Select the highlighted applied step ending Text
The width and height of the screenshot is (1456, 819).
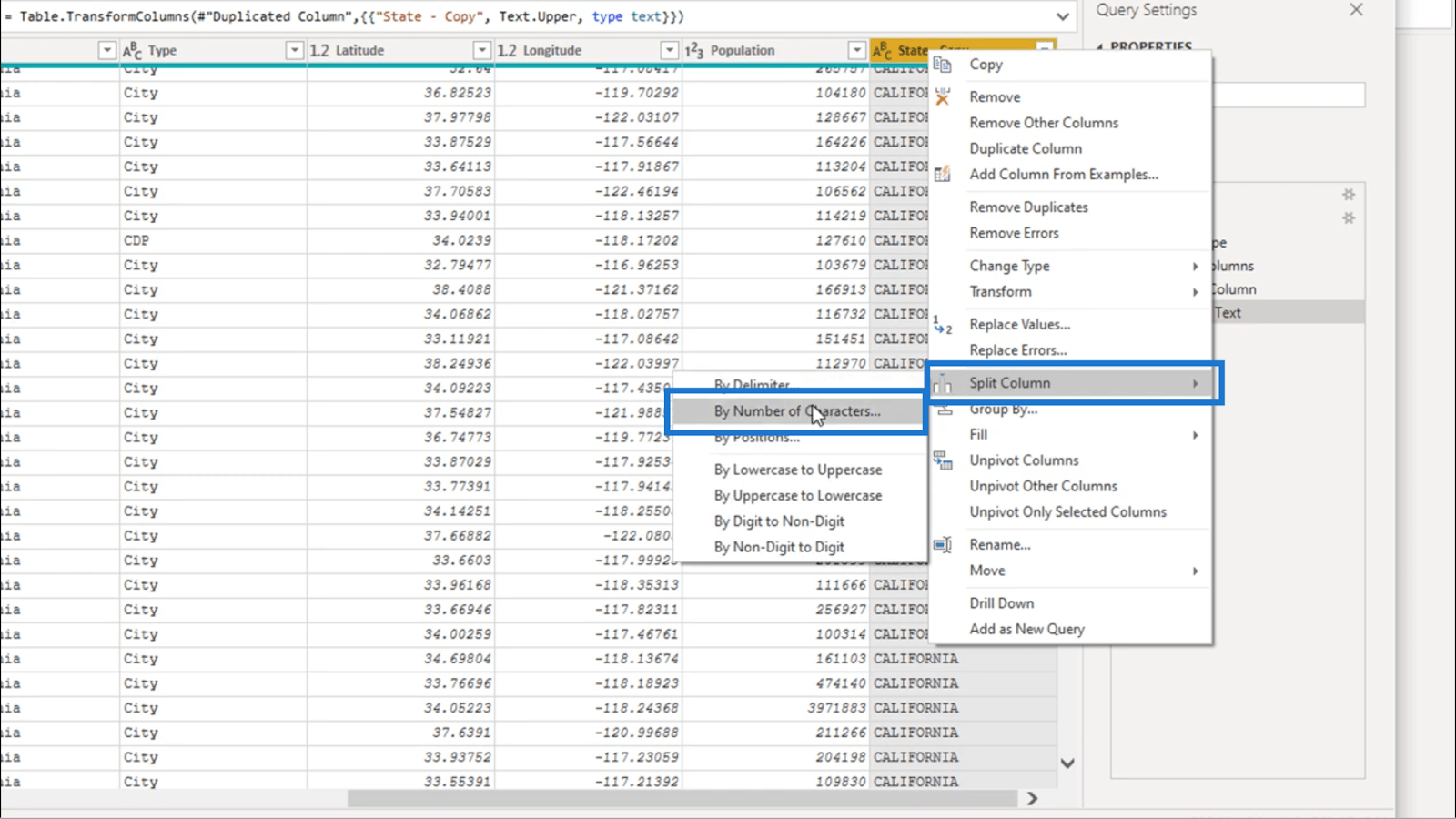point(1288,312)
